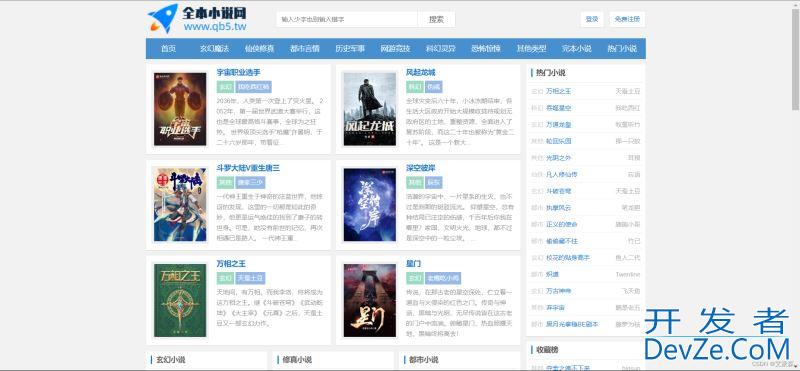
Task: Open 凡人修仙传 in the hot novels list
Action: point(562,175)
